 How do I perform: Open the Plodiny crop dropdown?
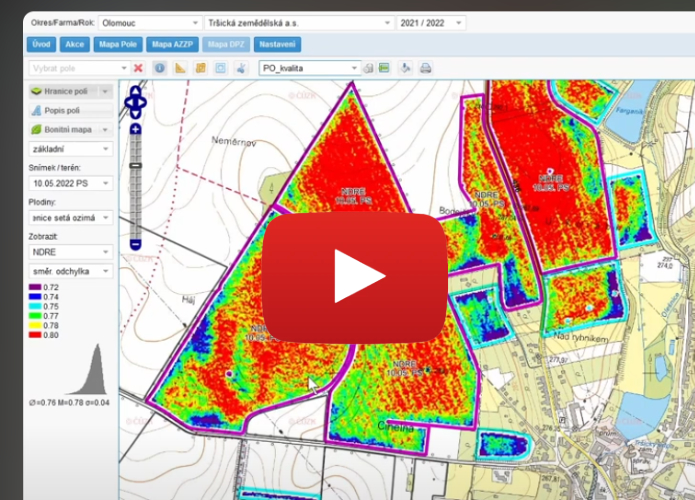point(71,218)
